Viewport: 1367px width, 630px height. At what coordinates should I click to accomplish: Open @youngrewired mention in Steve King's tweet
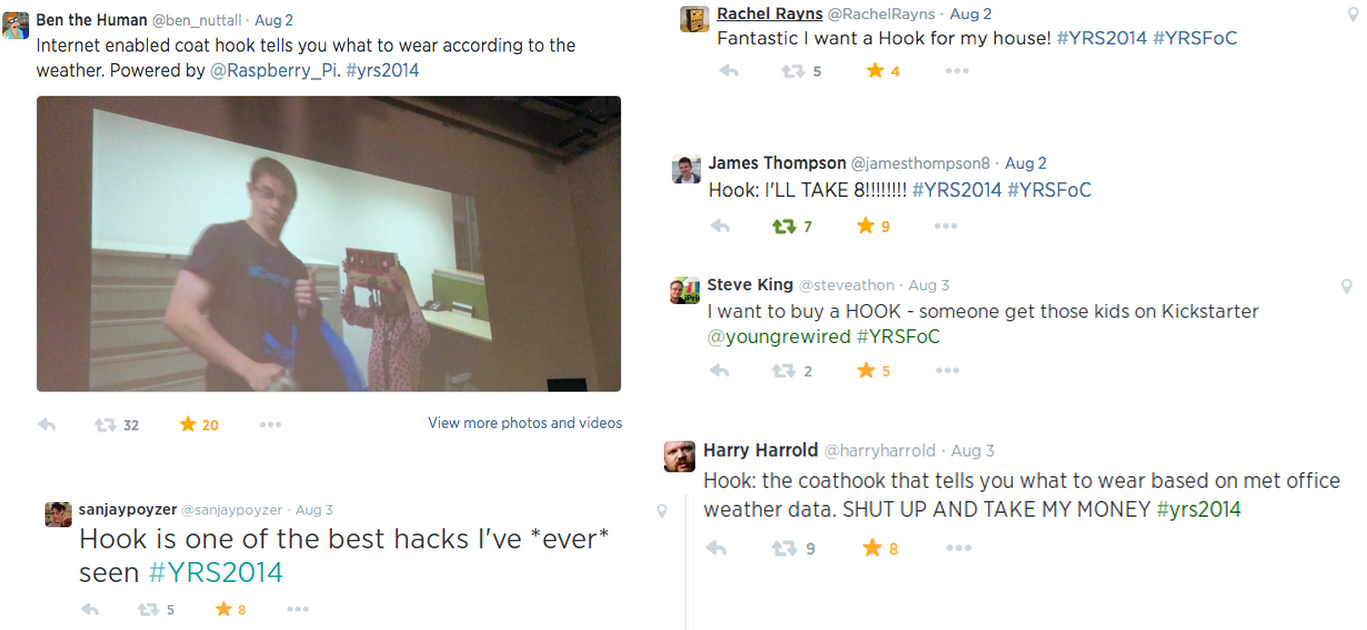click(x=779, y=337)
